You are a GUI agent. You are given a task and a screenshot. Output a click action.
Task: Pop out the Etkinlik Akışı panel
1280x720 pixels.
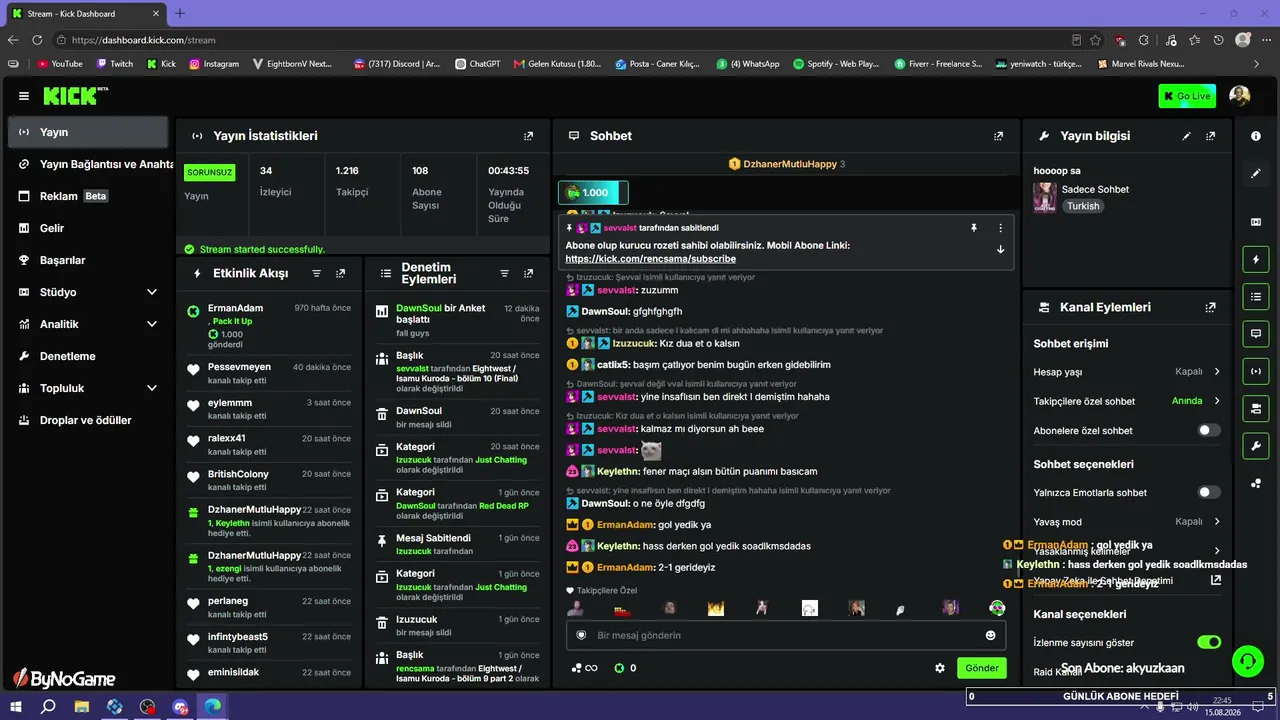click(341, 273)
